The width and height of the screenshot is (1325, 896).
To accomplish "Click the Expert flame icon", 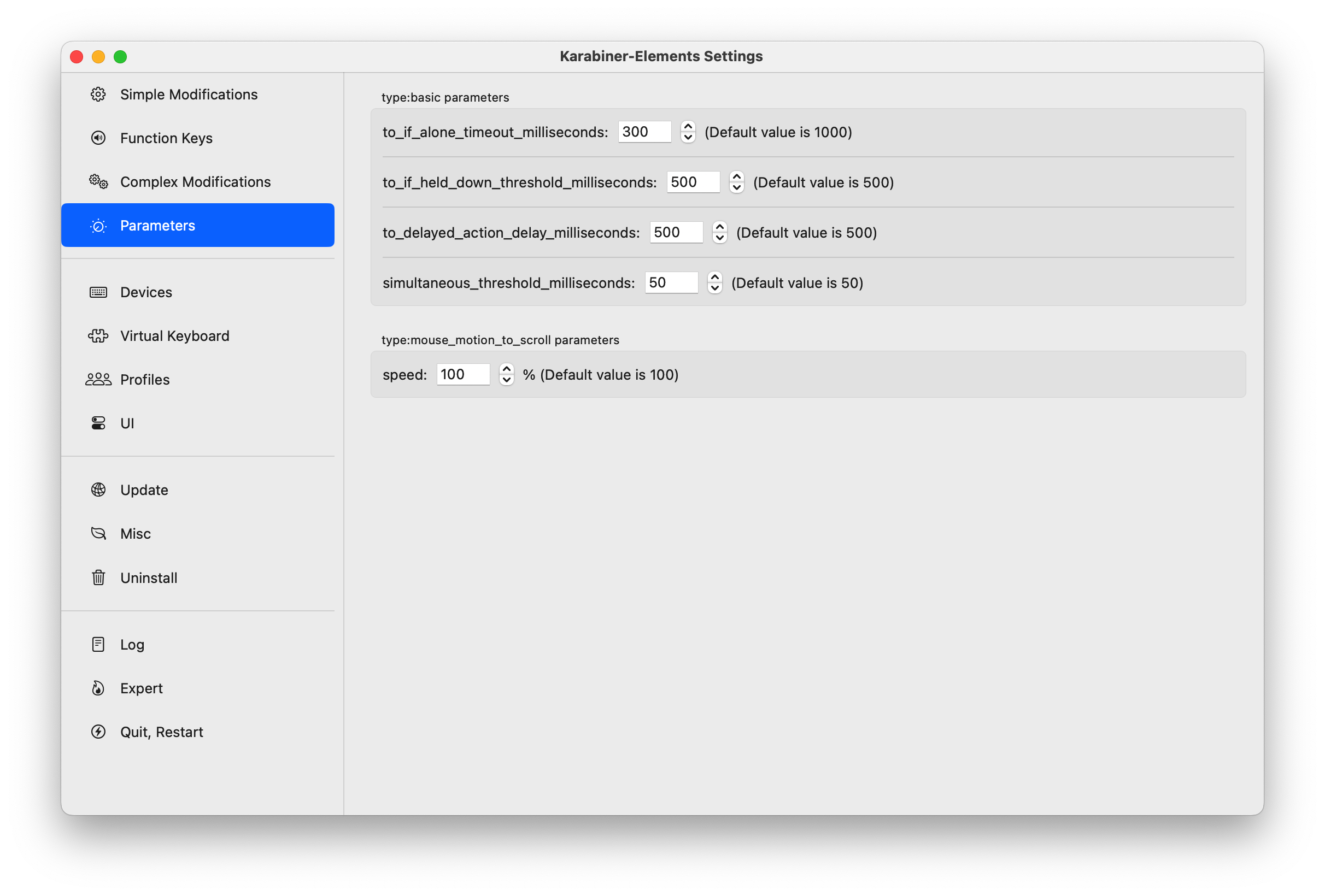I will point(98,688).
